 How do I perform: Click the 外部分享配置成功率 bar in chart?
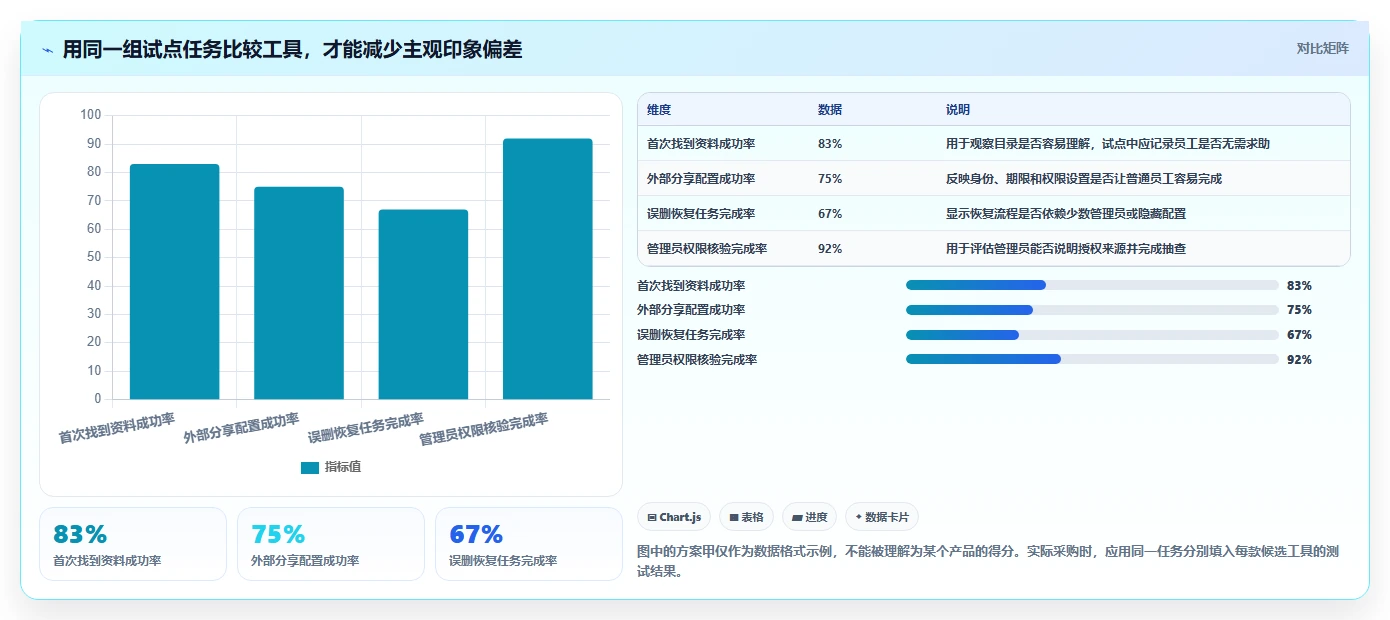tap(299, 293)
